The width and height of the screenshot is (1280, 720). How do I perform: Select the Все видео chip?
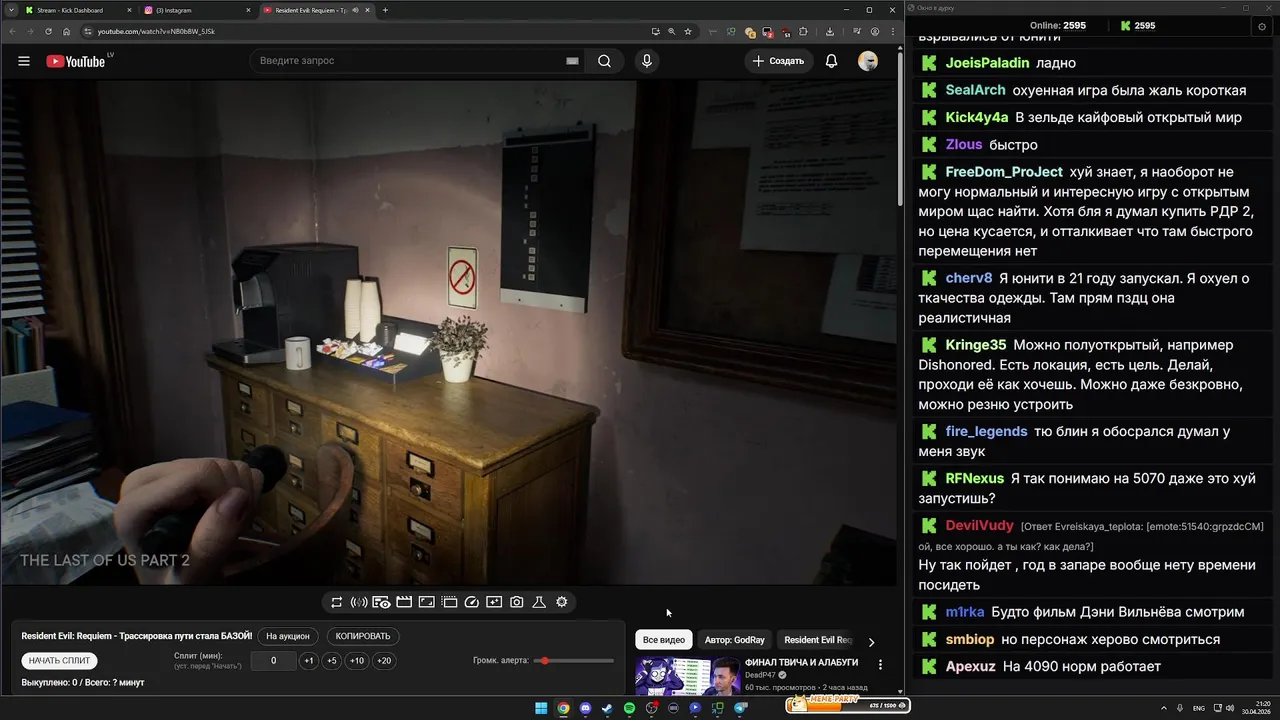664,640
